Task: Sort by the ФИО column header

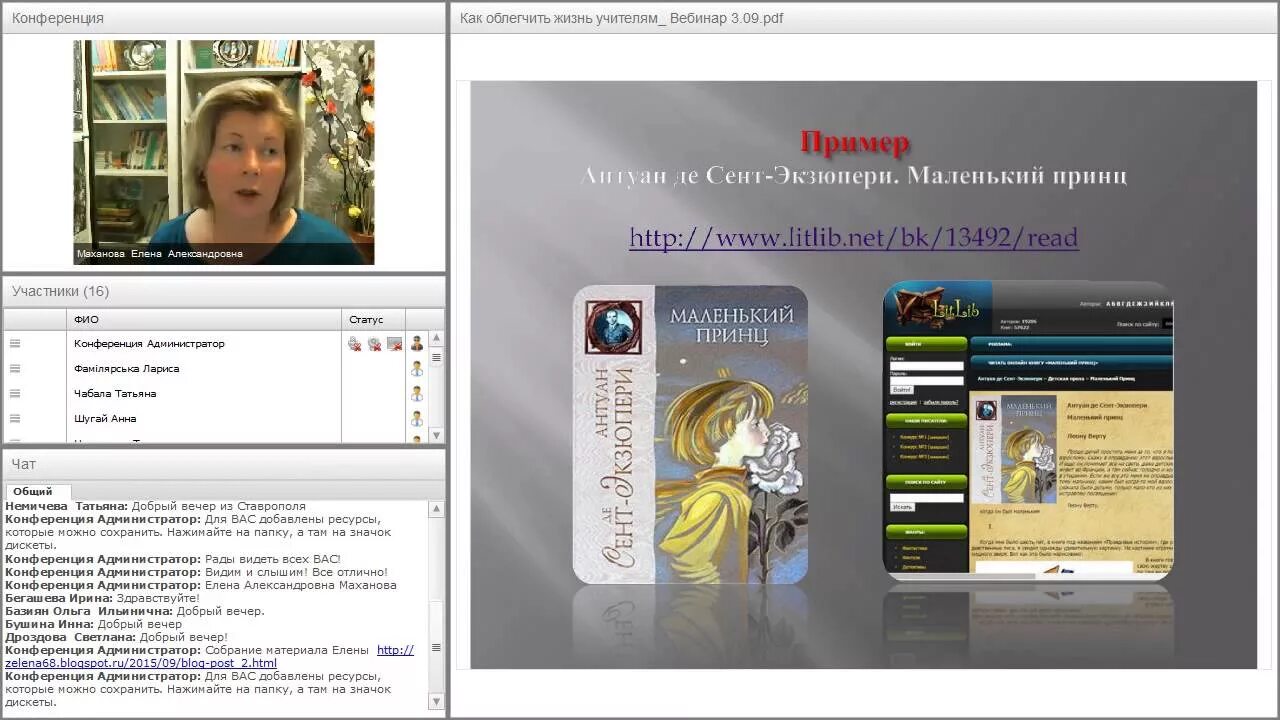Action: pyautogui.click(x=204, y=320)
